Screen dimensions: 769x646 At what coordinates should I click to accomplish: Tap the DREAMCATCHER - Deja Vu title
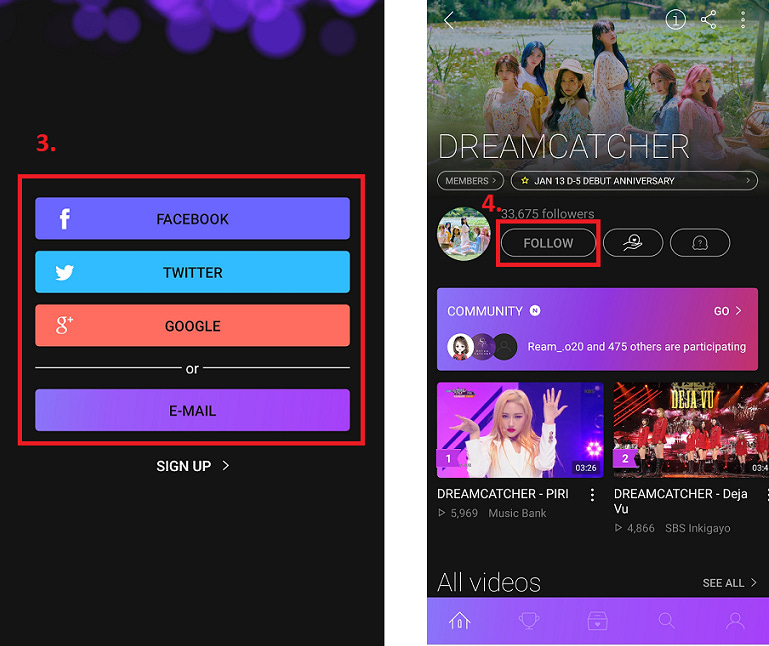click(681, 501)
